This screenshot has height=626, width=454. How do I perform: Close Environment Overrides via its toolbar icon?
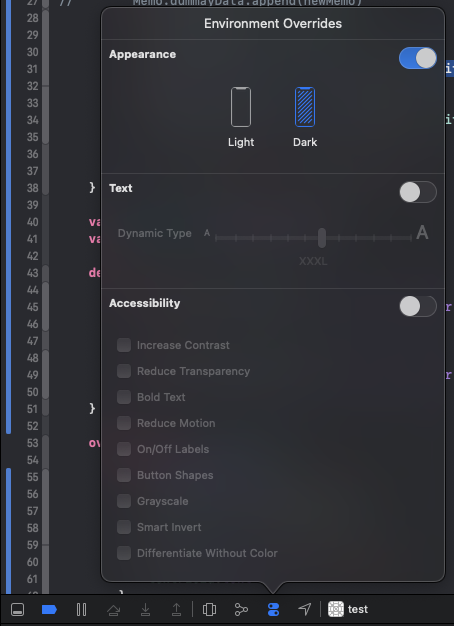coord(274,610)
